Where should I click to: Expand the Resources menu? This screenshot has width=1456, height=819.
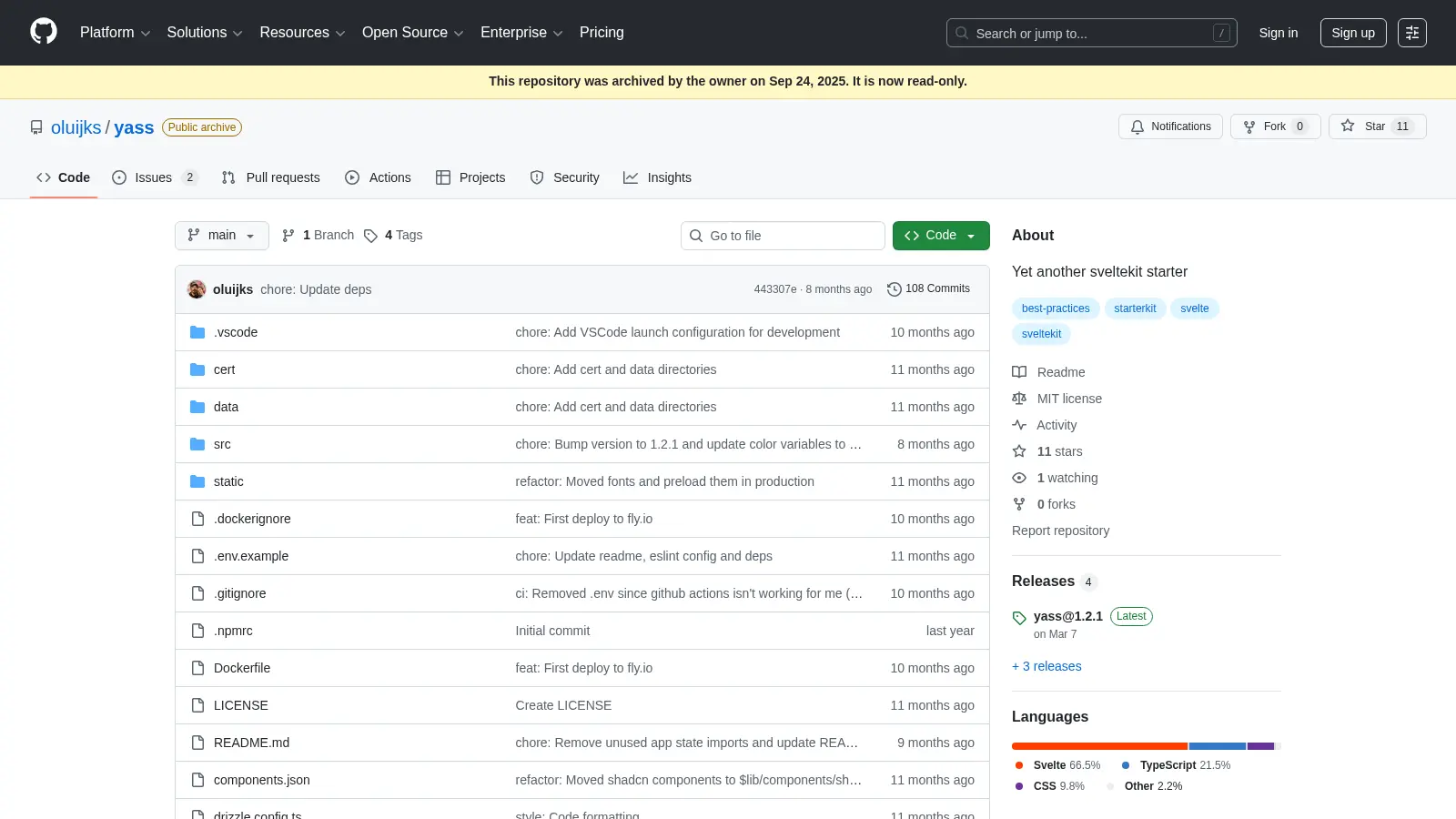pyautogui.click(x=302, y=33)
